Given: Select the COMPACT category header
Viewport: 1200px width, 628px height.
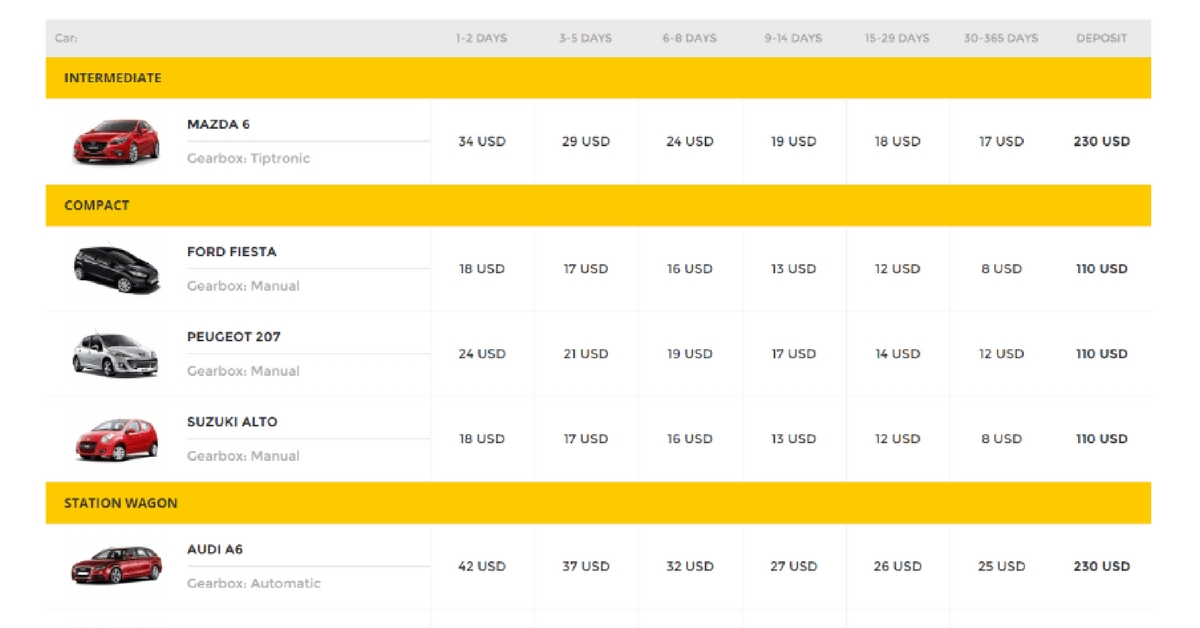Looking at the screenshot, I should tap(96, 205).
